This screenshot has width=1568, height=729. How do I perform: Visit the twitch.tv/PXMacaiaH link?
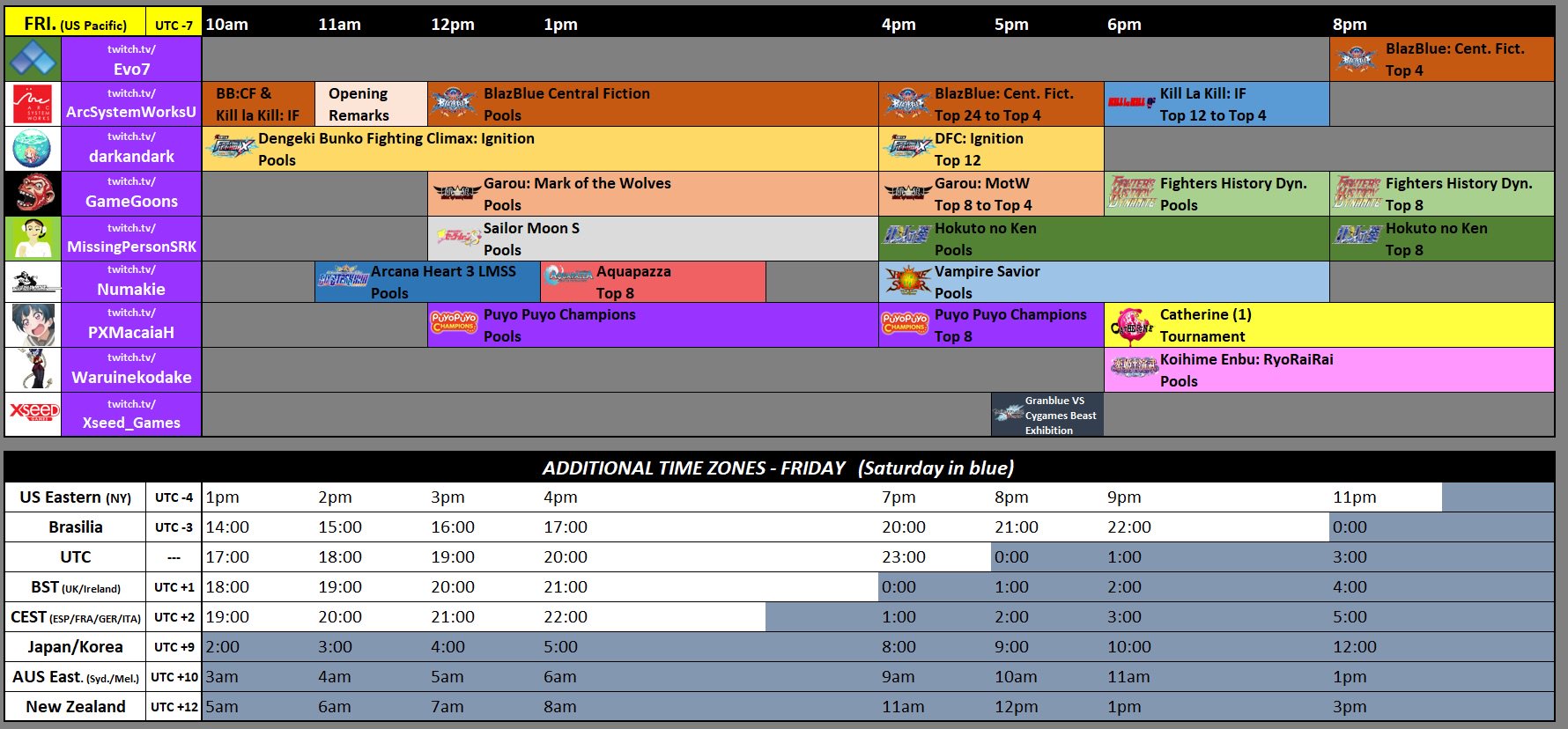point(131,325)
